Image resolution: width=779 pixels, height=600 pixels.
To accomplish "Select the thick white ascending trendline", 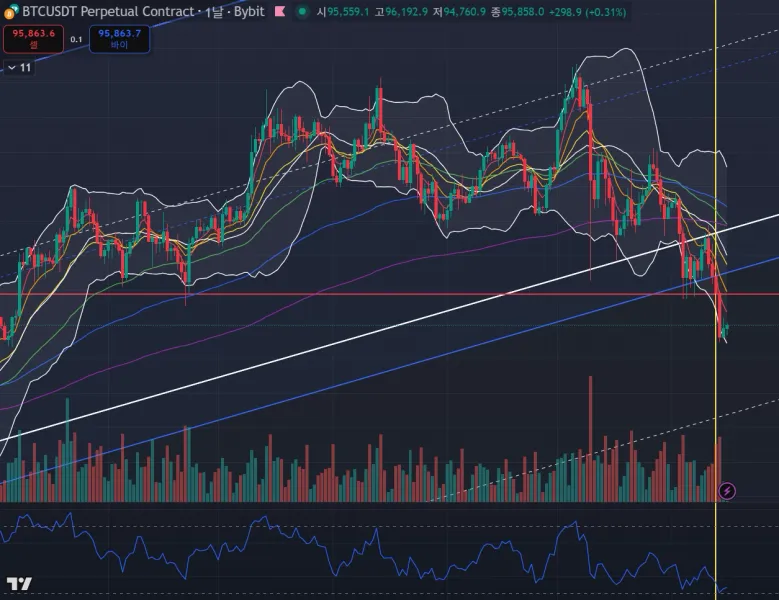I will (390, 328).
